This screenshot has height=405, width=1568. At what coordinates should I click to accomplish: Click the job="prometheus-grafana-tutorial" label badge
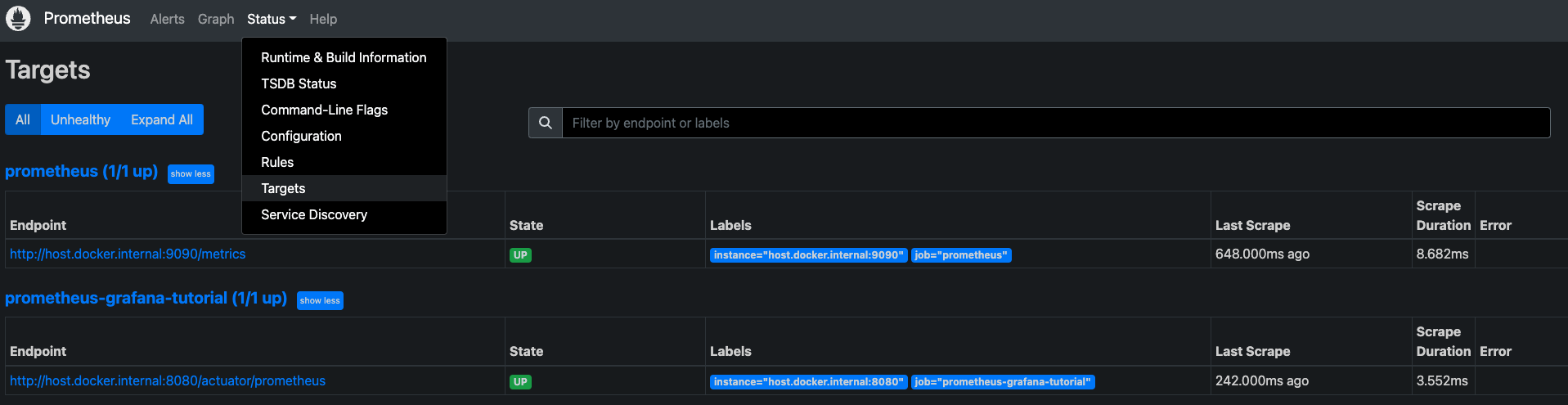tap(1003, 382)
